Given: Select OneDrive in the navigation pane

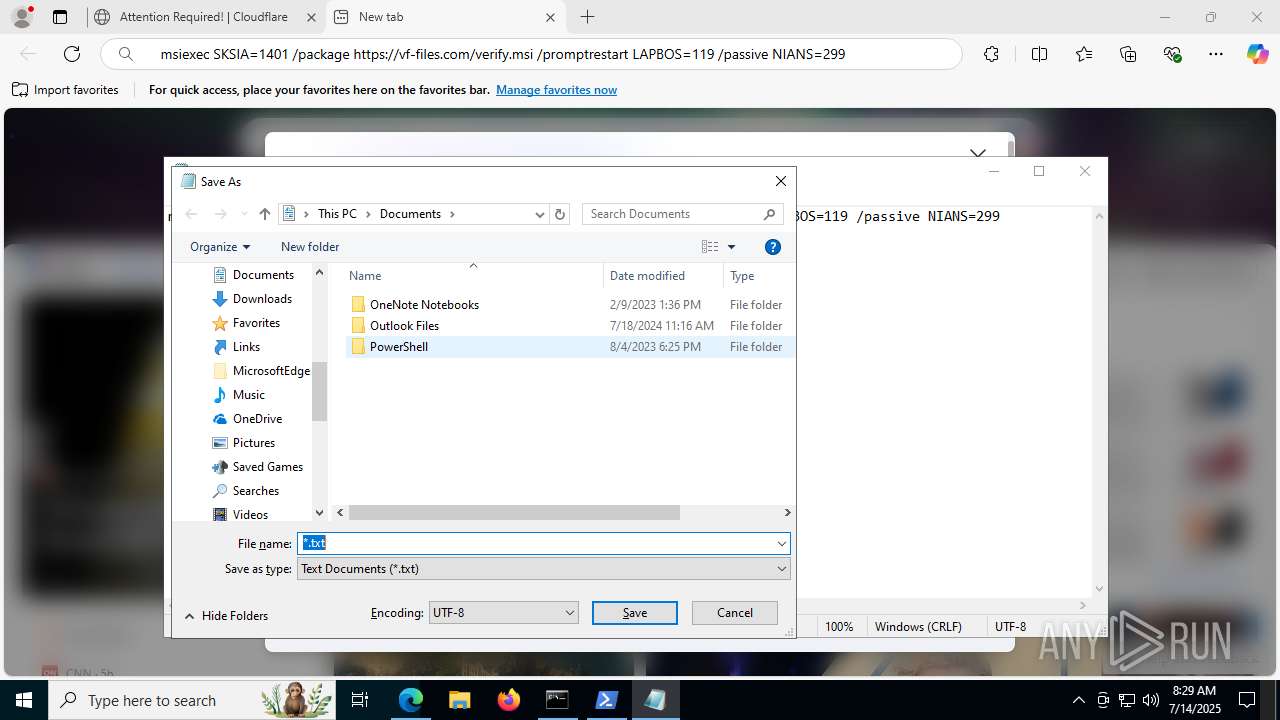Looking at the screenshot, I should pos(257,419).
